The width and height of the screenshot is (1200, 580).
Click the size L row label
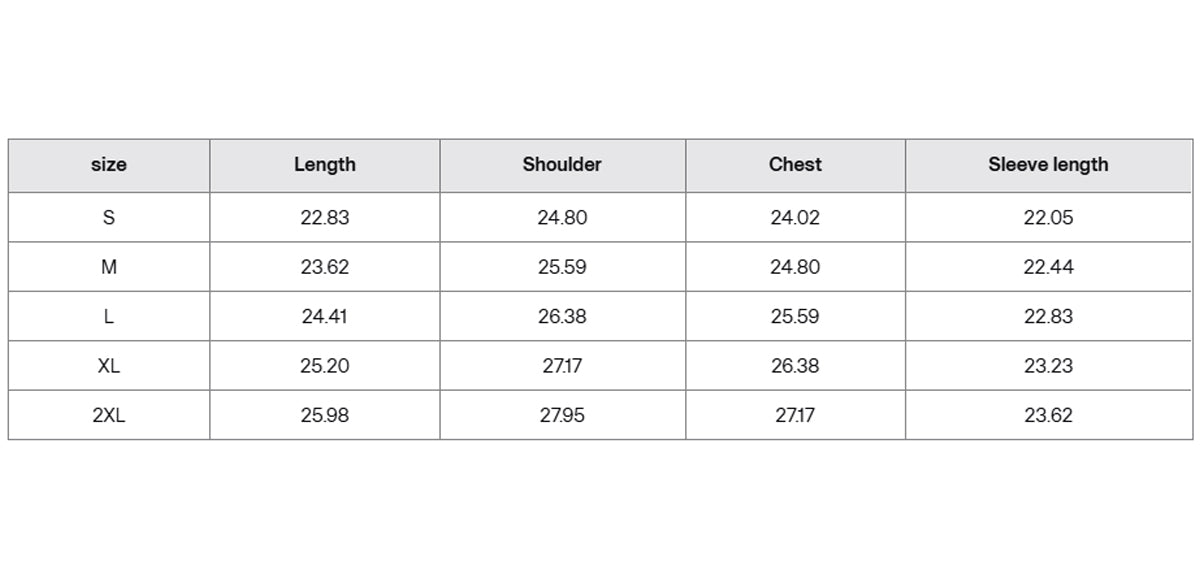109,316
